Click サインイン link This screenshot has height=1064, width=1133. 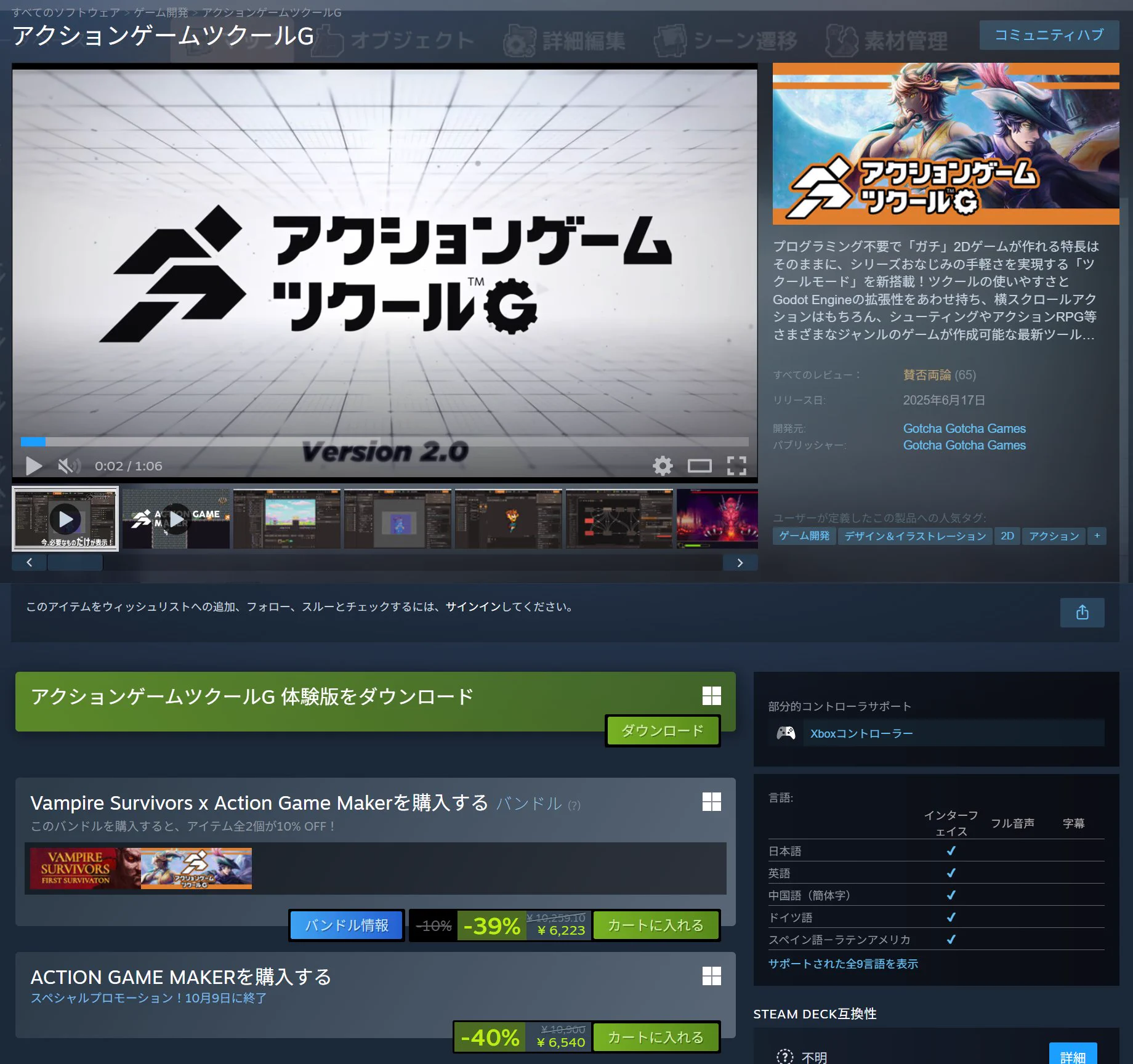[473, 607]
